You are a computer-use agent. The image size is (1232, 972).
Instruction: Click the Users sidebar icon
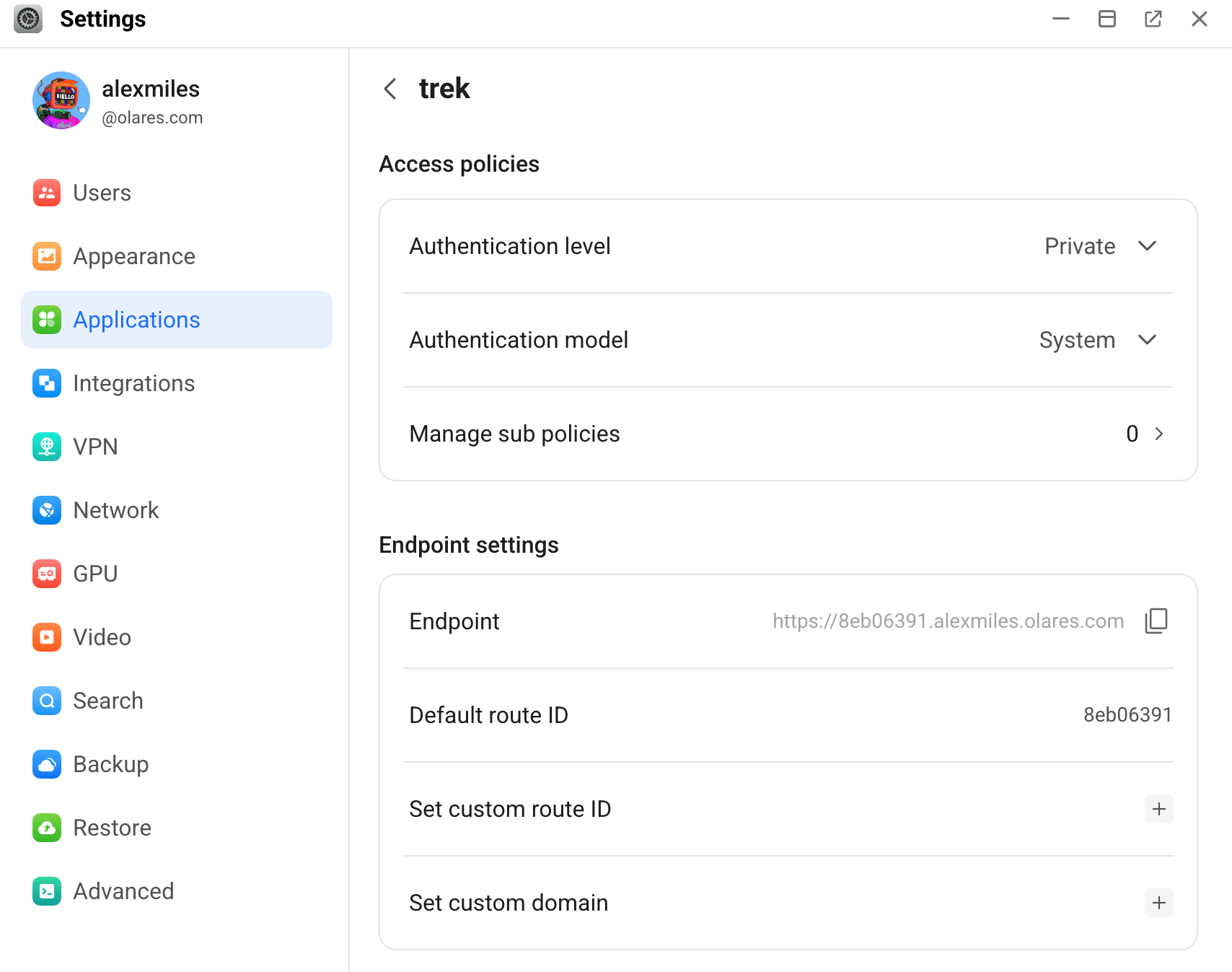point(47,193)
